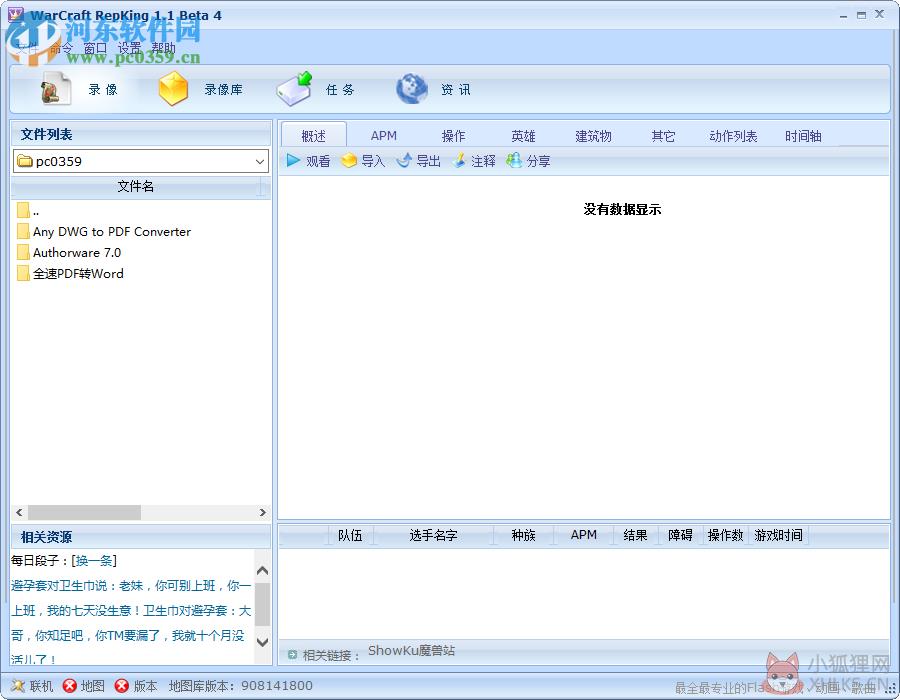Viewport: 900px width, 700px height.
Task: Switch to the 其它 tab
Action: pyautogui.click(x=664, y=136)
